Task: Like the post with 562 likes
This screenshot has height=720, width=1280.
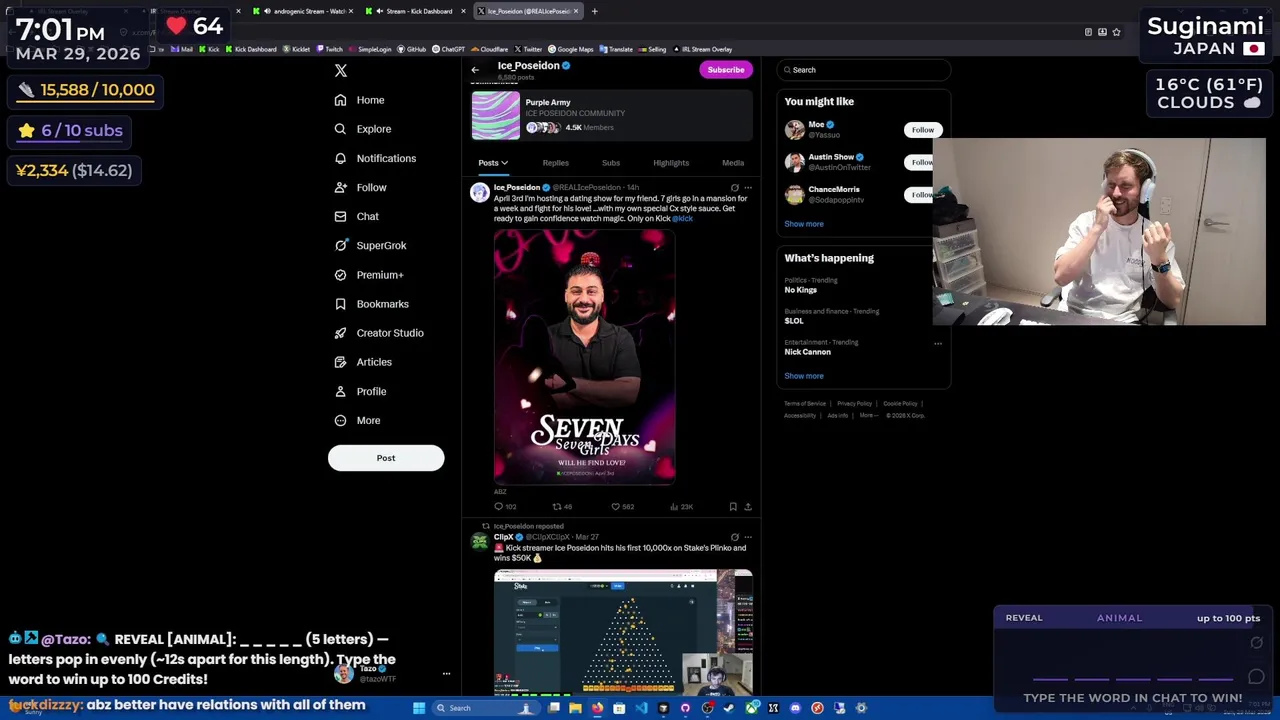Action: [615, 507]
